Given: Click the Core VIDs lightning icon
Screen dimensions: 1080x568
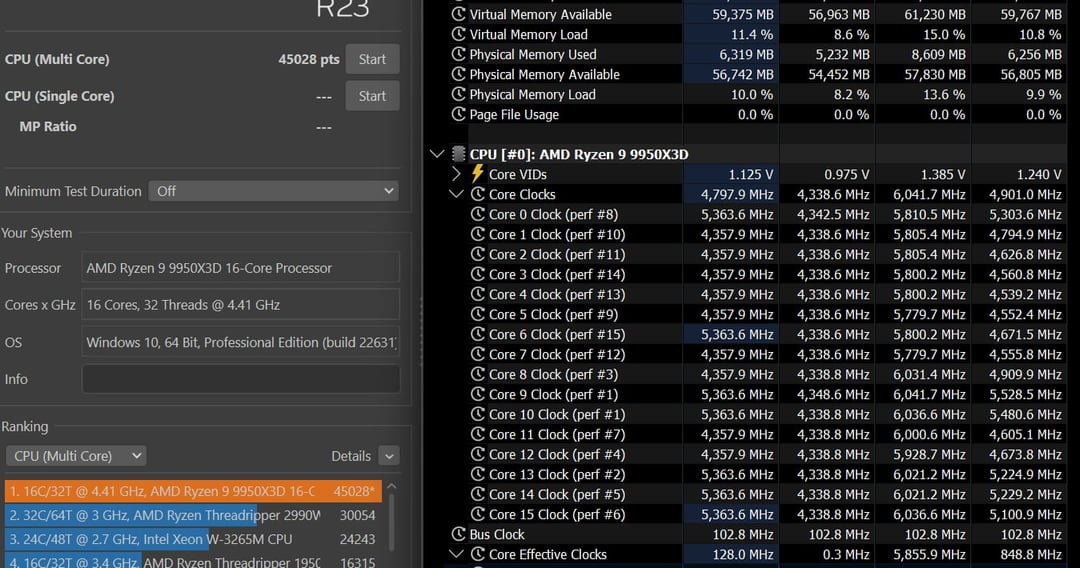Looking at the screenshot, I should [477, 173].
